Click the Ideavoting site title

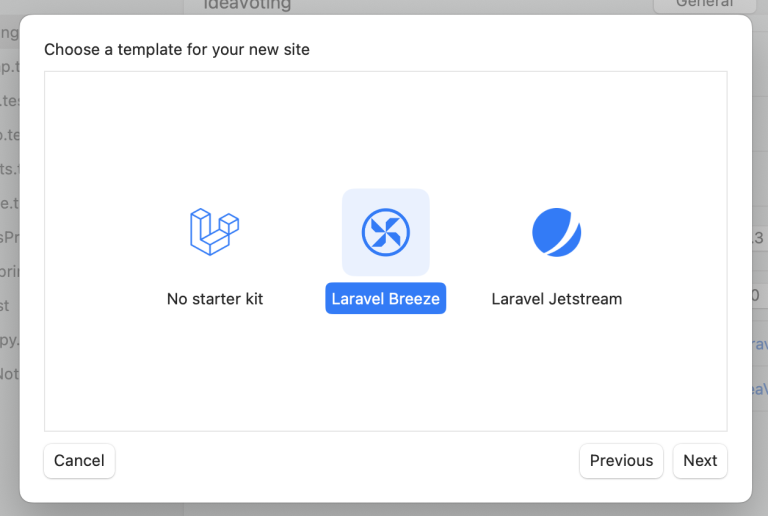point(247,5)
